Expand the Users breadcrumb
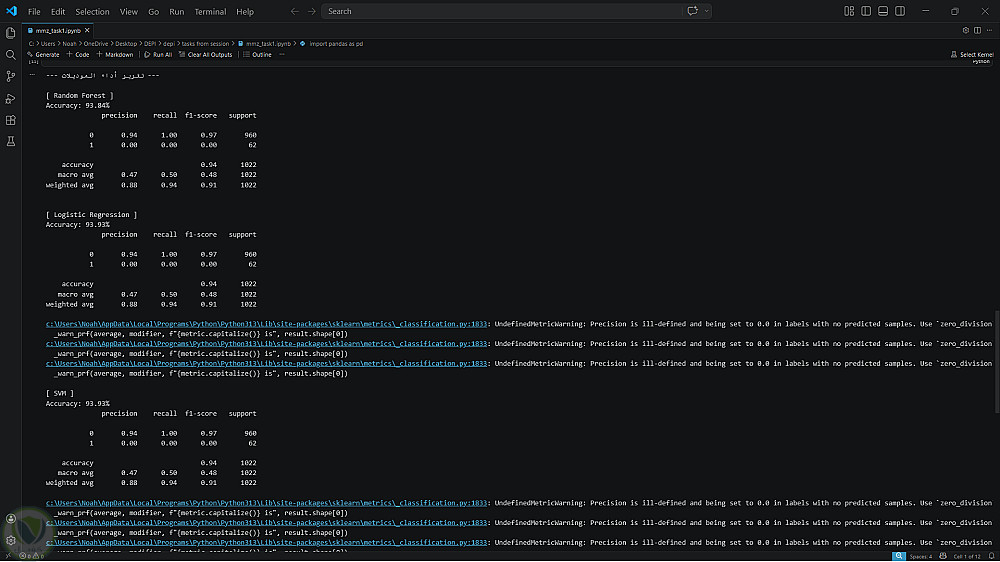The image size is (1000, 562). 48,44
